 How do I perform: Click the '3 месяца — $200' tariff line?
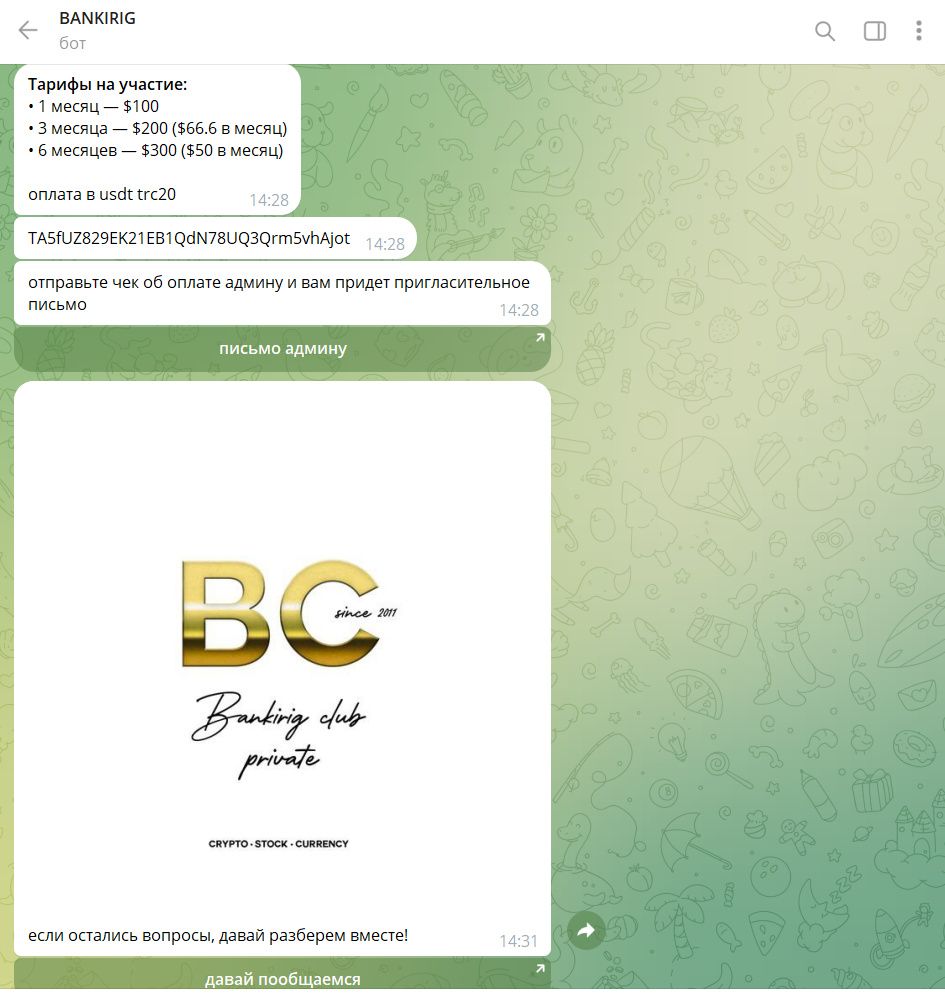(158, 129)
